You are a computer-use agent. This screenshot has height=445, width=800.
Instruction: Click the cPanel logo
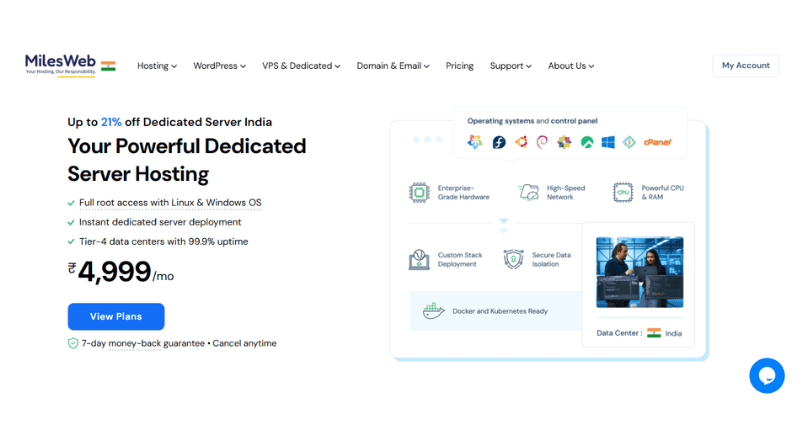(657, 142)
